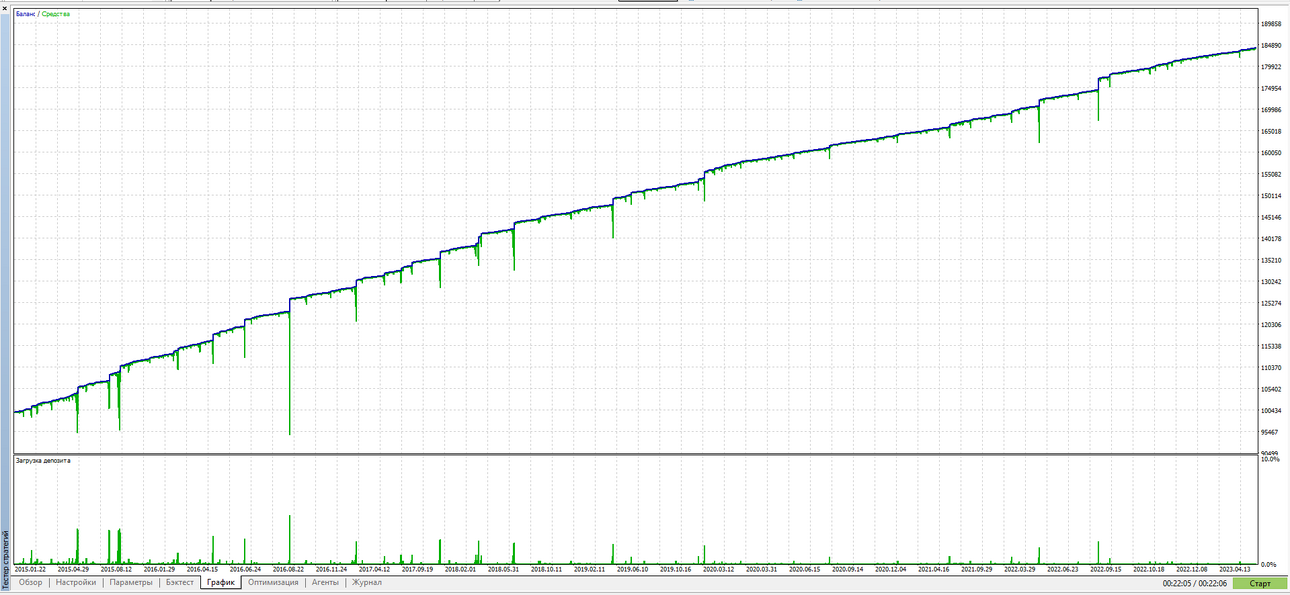This screenshot has width=1290, height=595.
Task: Click the 130242 axis value
Action: click(1272, 282)
